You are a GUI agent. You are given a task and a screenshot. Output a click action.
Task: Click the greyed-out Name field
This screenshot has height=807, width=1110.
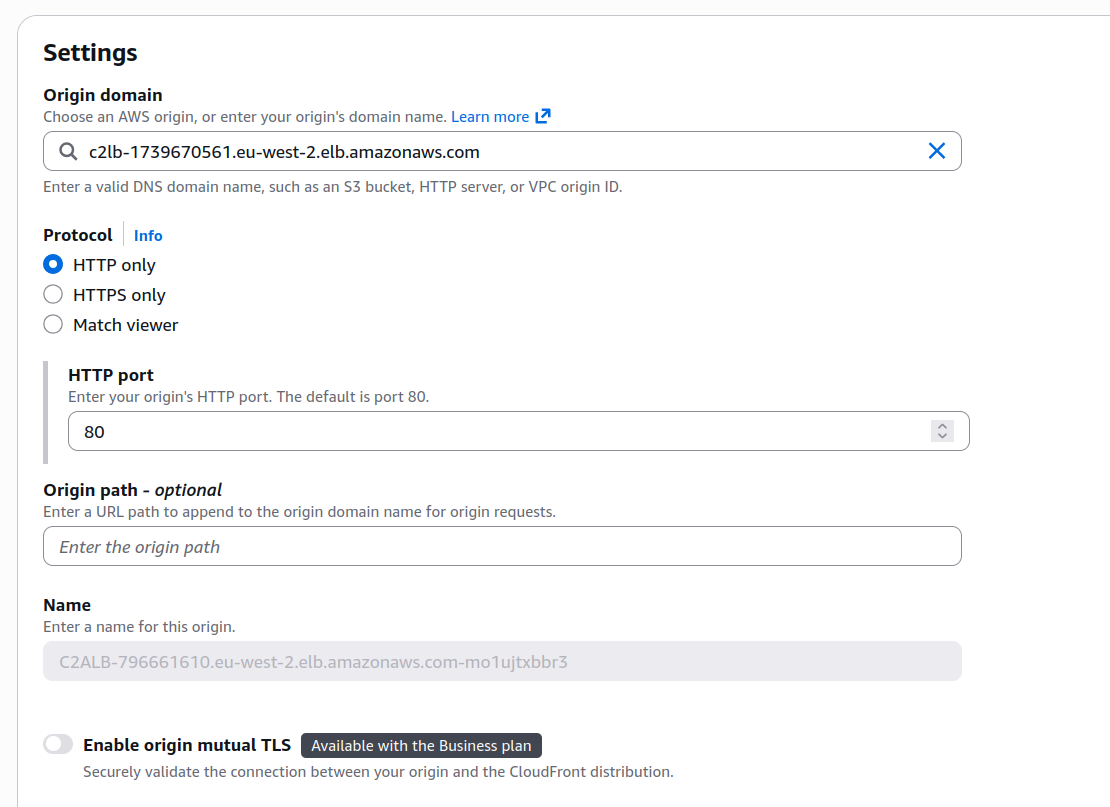coord(502,662)
